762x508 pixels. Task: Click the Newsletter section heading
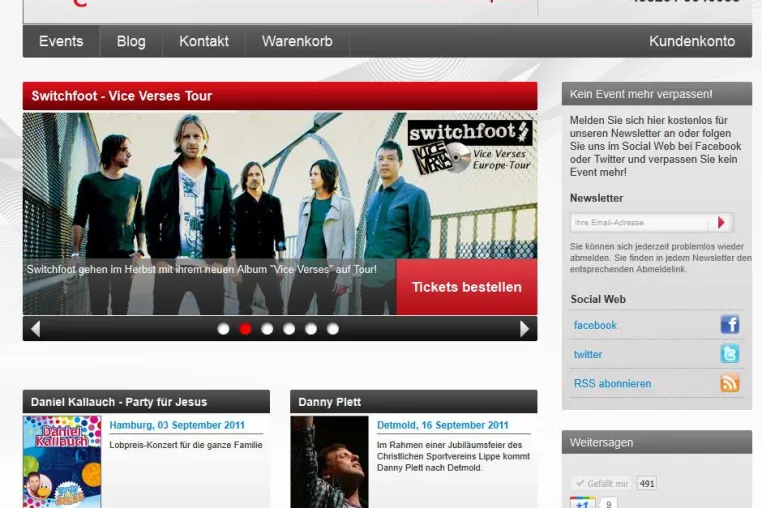click(x=596, y=198)
